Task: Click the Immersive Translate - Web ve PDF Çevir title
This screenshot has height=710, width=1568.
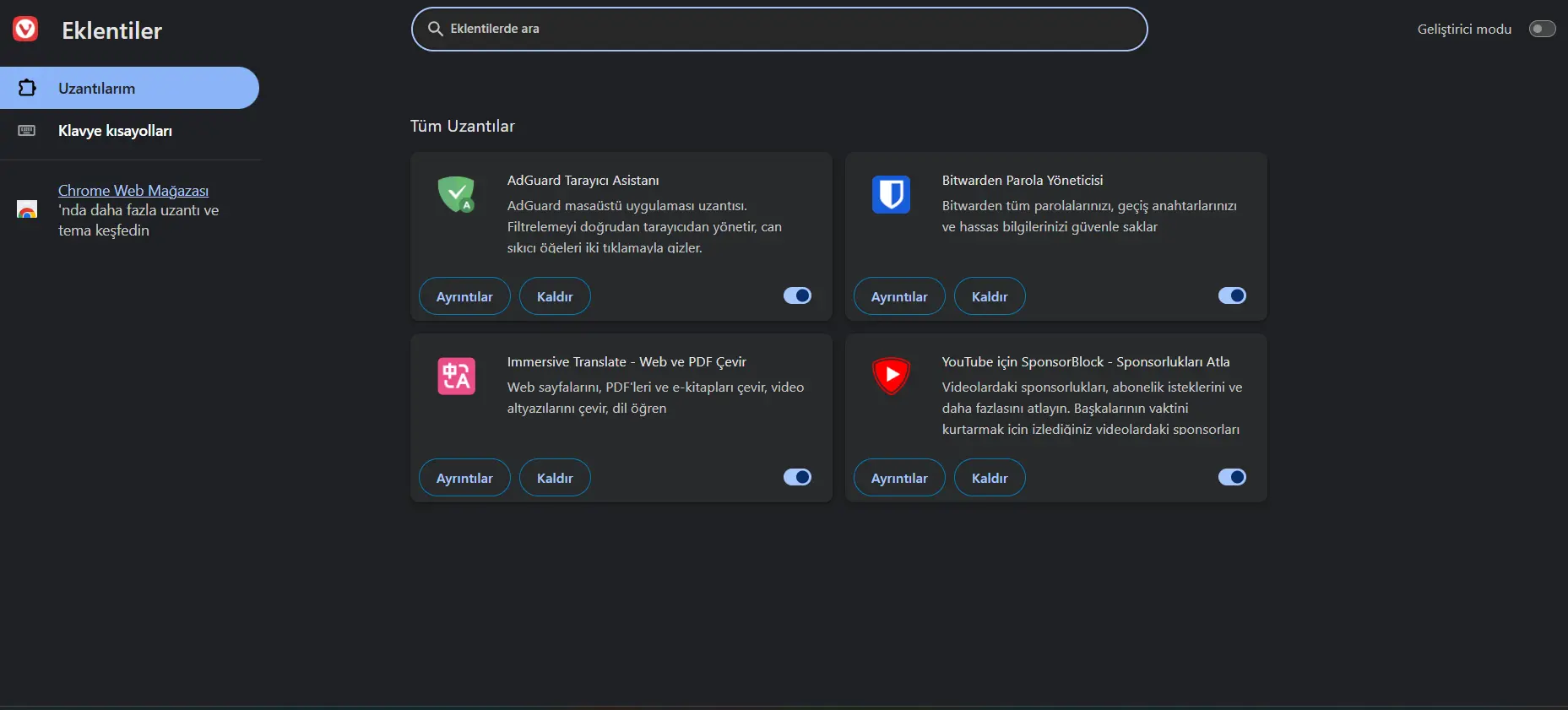Action: click(627, 361)
